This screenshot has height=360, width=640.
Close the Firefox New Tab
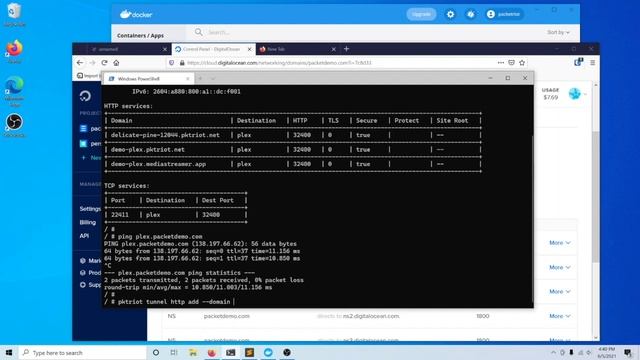[x=333, y=49]
